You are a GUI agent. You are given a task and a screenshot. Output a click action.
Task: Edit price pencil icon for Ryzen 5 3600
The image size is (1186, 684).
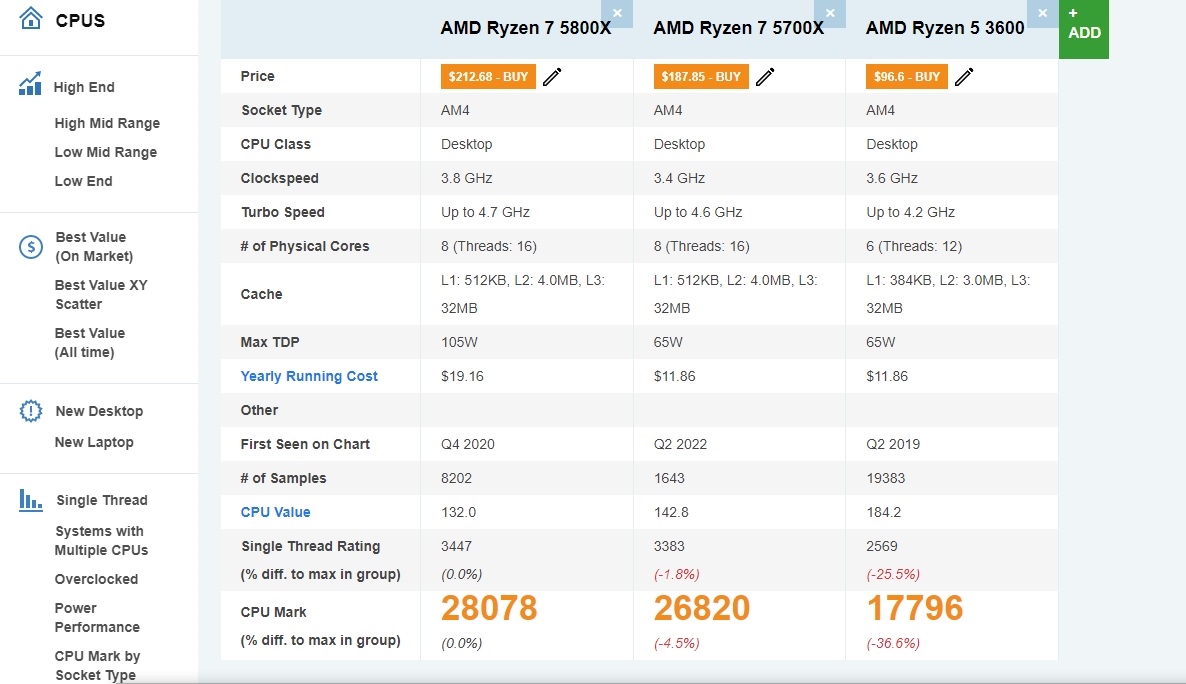point(964,77)
